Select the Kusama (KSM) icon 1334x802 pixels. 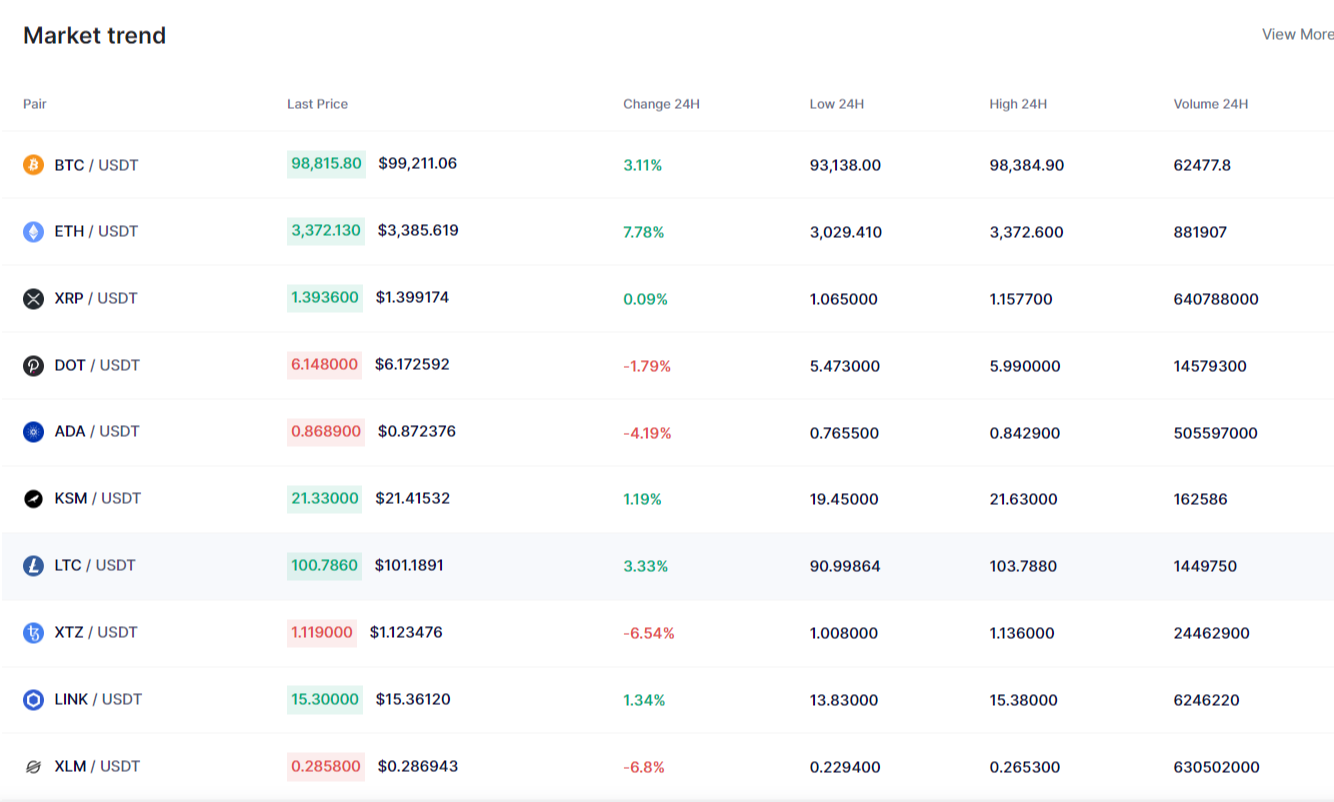(35, 498)
